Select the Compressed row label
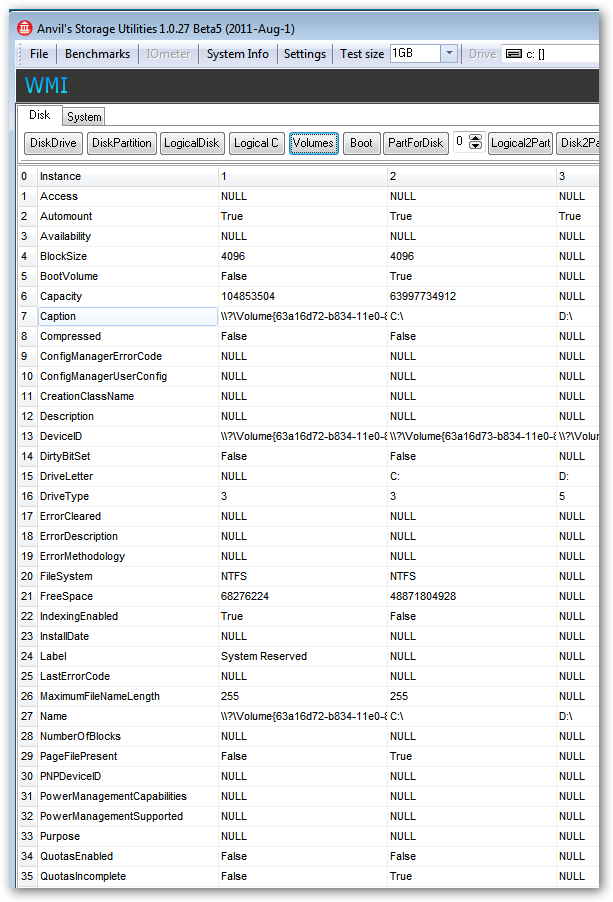This screenshot has width=613, height=902. (70, 337)
